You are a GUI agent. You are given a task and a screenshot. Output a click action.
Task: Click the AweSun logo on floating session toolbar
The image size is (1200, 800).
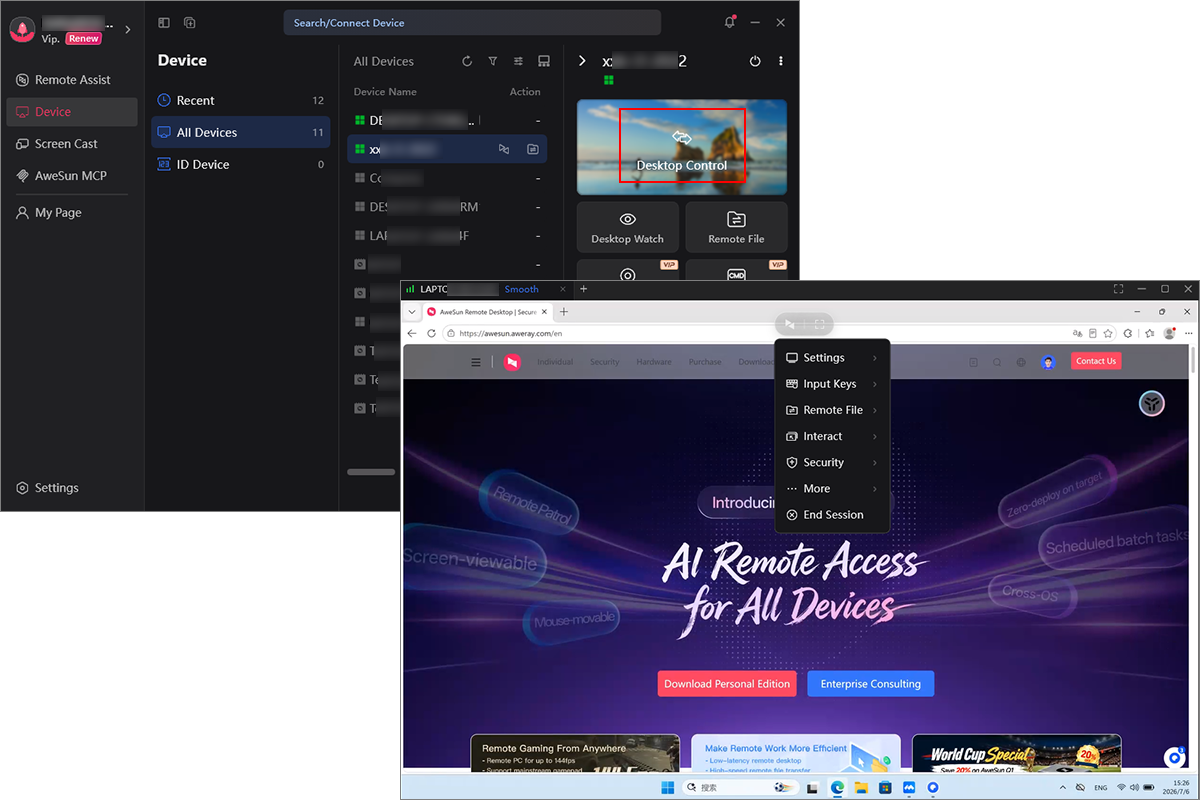pos(790,324)
